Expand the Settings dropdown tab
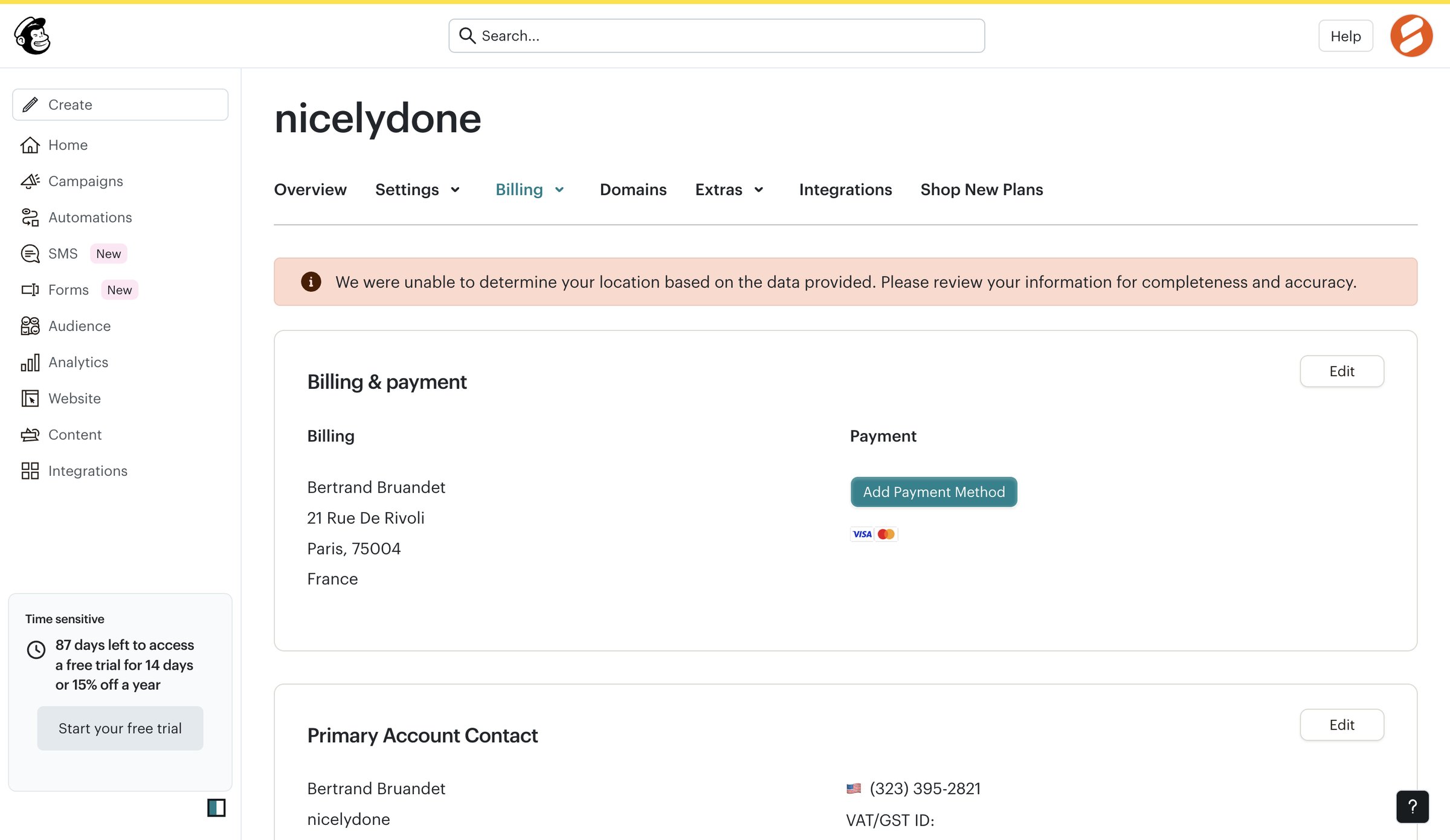This screenshot has width=1450, height=840. point(418,190)
